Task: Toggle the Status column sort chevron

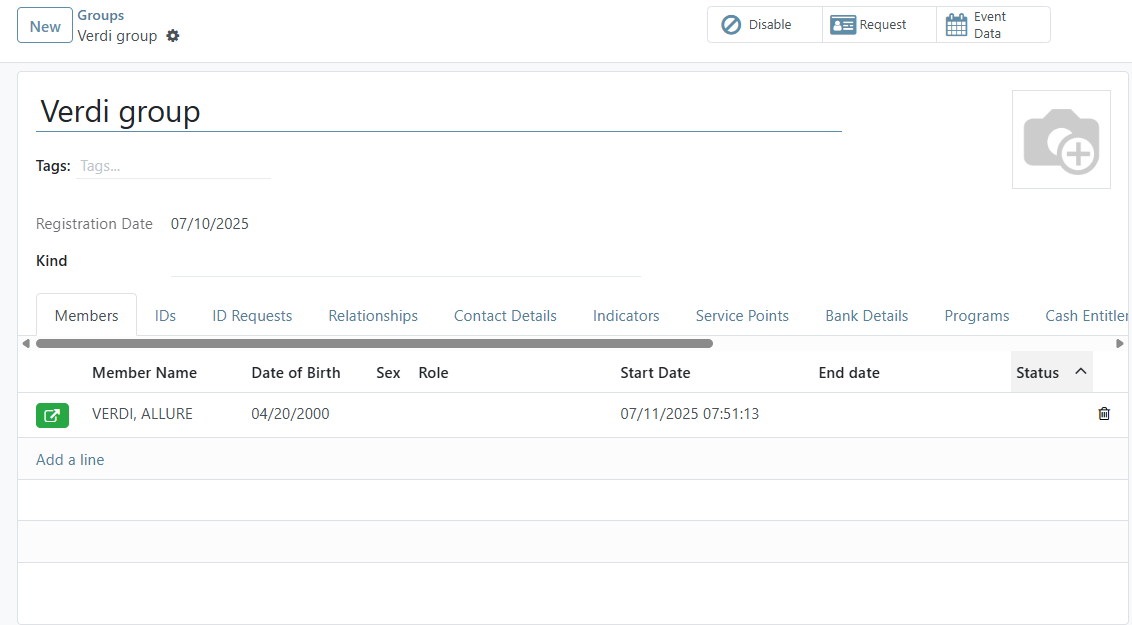Action: [x=1081, y=370]
